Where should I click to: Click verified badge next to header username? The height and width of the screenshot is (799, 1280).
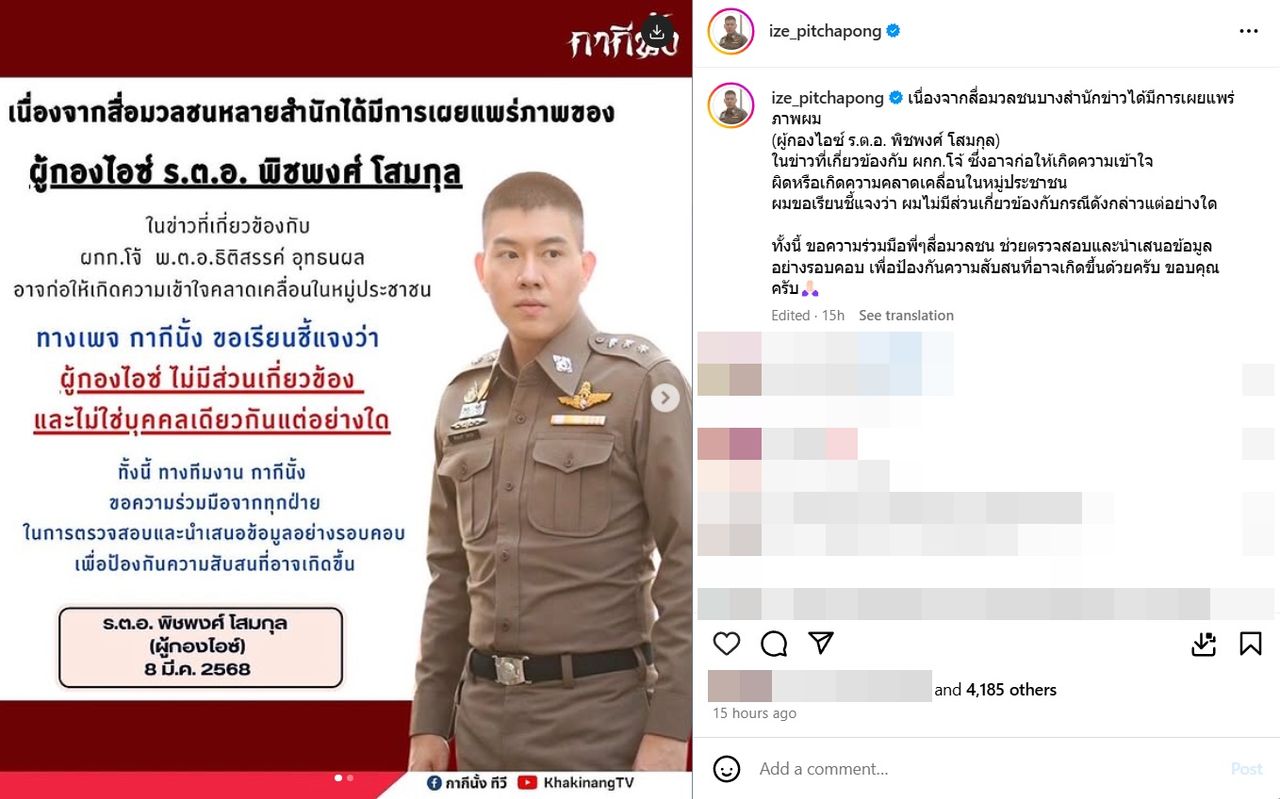click(x=893, y=31)
